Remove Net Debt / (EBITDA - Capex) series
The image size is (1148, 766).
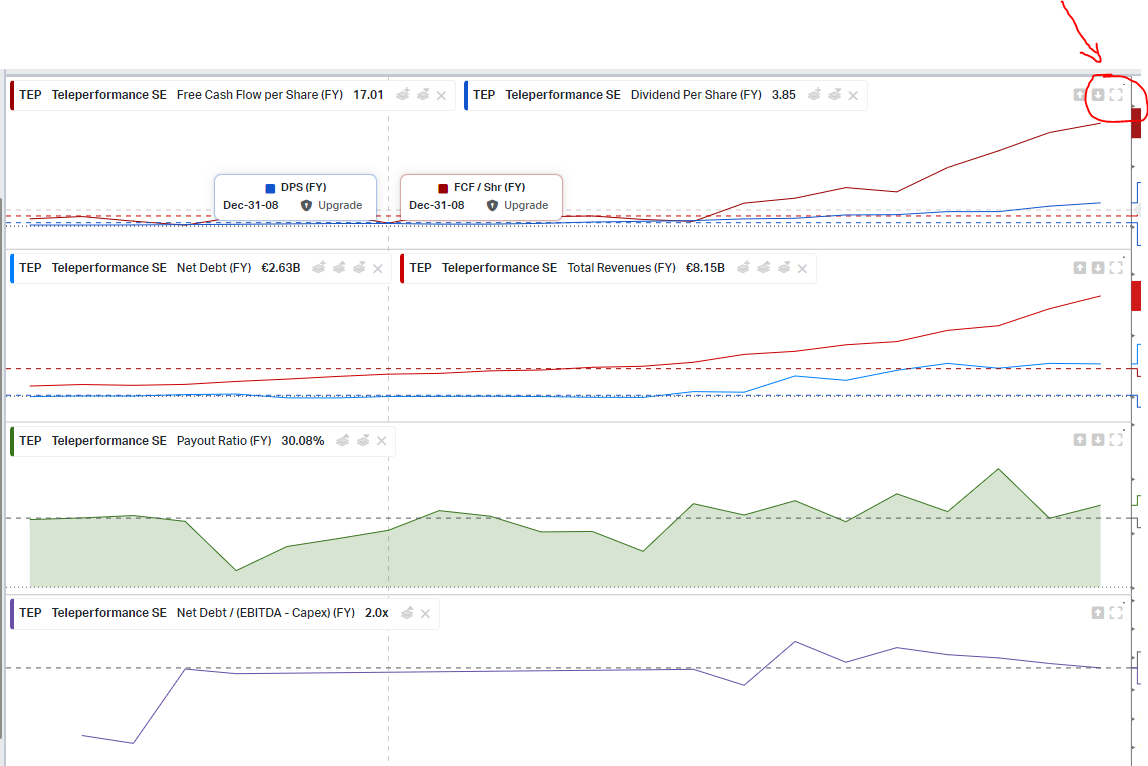425,614
